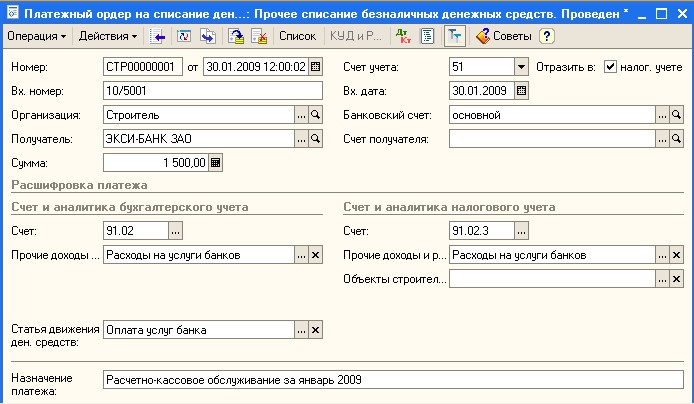This screenshot has width=694, height=404.
Task: Open help with the question mark icon
Action: [x=546, y=36]
